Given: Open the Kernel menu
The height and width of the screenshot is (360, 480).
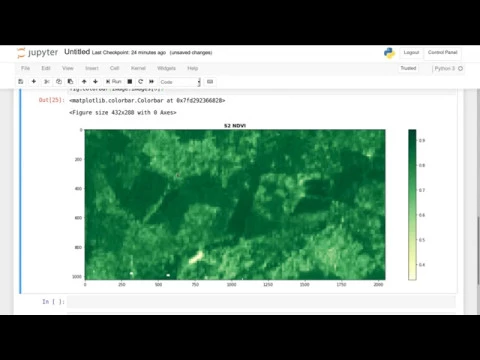Looking at the screenshot, I should point(138,68).
